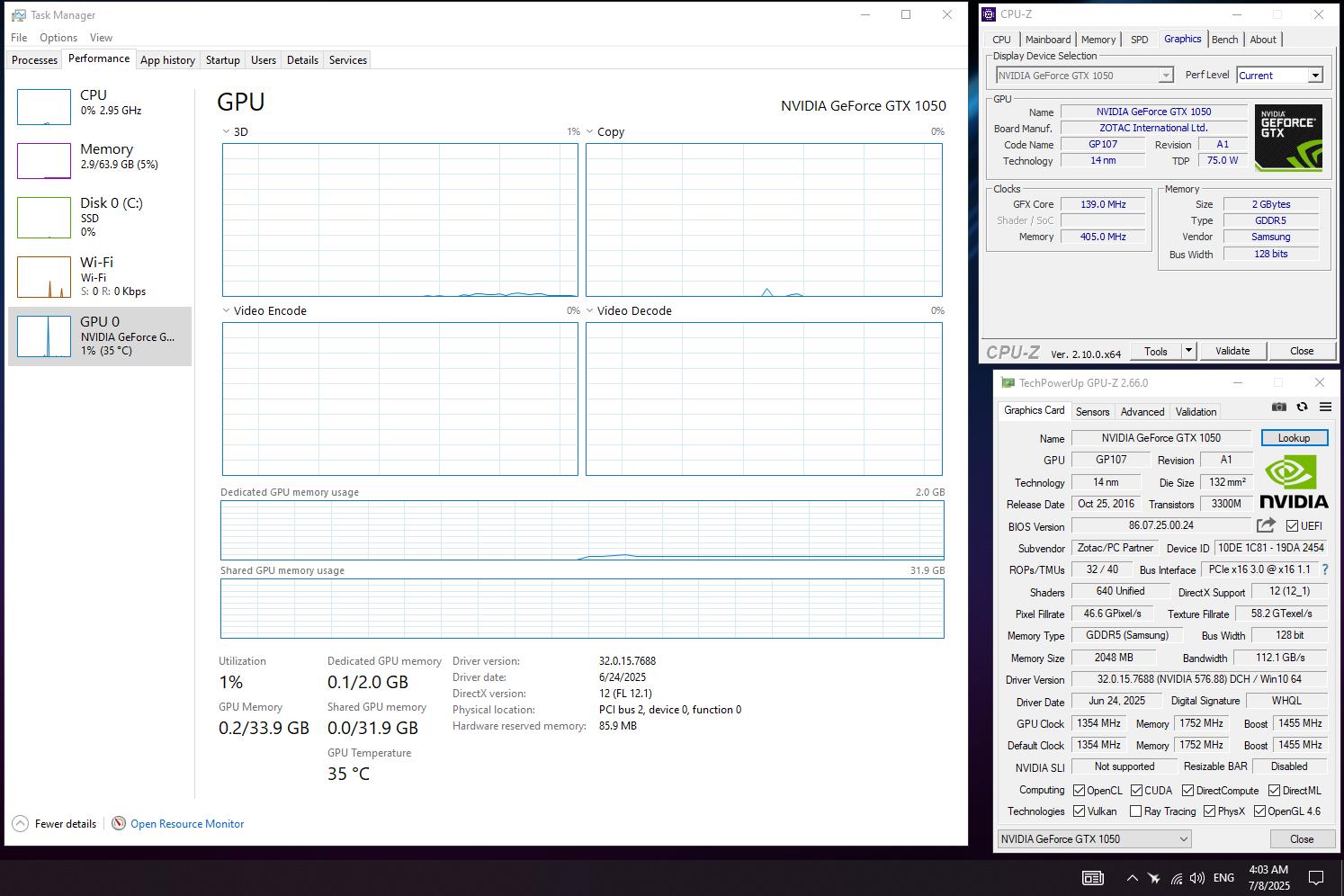Toggle UEFI checkbox in GPU-Z
This screenshot has height=896, width=1344.
click(1292, 525)
